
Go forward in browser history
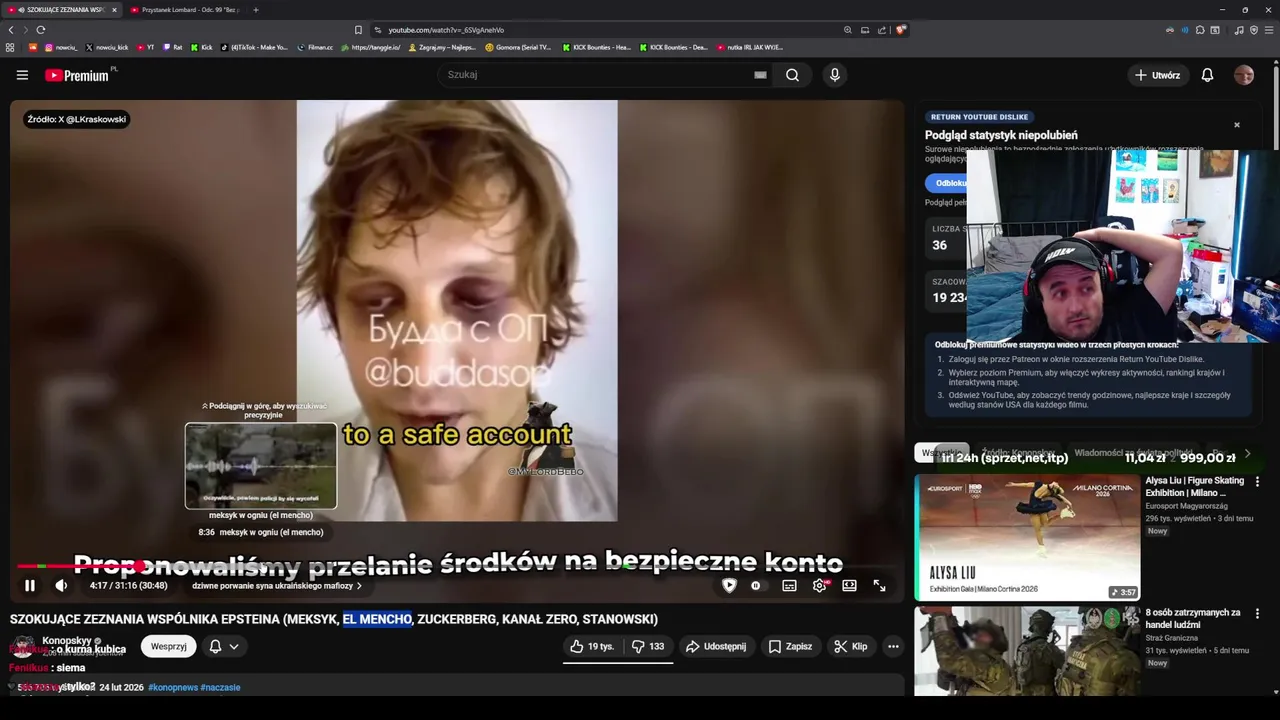[25, 30]
